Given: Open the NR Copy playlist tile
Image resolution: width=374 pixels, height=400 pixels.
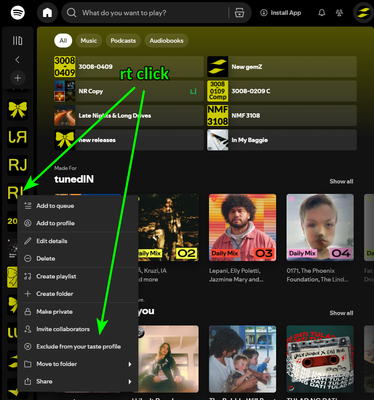Looking at the screenshot, I should point(129,91).
